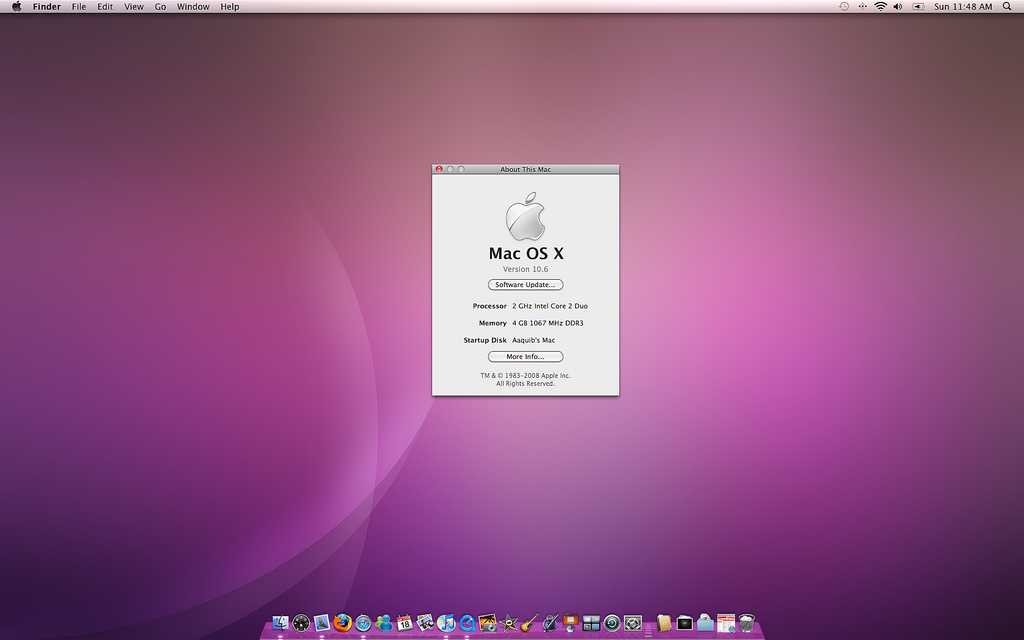
Task: Click the 4 GB 1067 MHz DDR3 value
Action: tap(548, 323)
